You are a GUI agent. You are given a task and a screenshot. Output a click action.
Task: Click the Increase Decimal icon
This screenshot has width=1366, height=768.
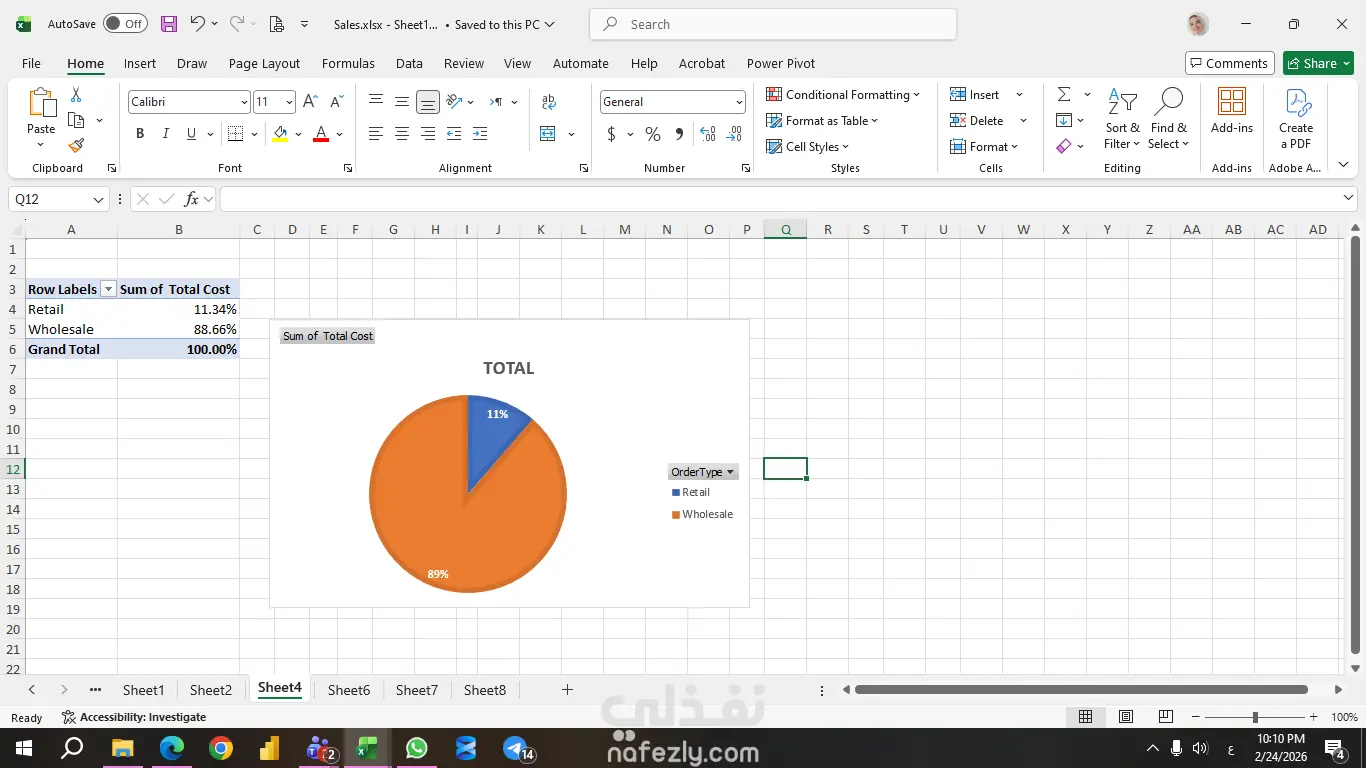708,134
